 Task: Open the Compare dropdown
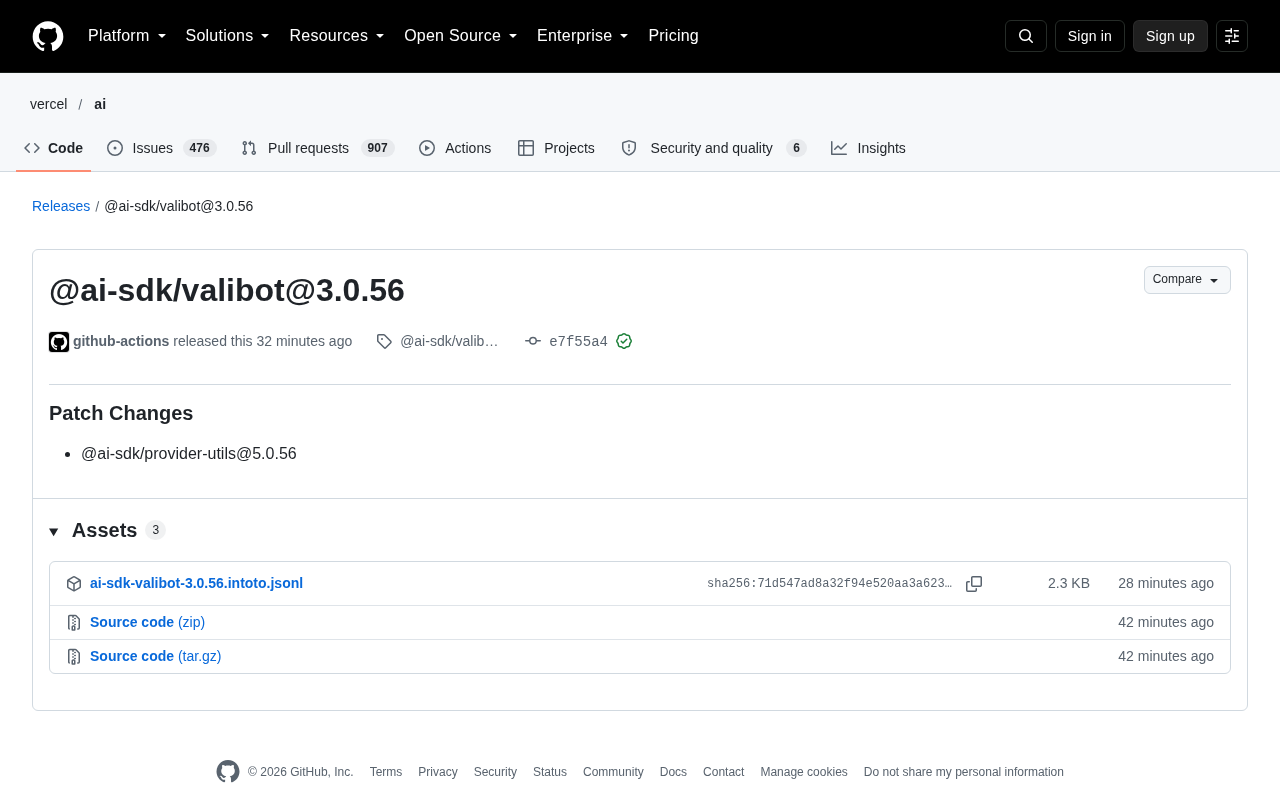(1187, 280)
